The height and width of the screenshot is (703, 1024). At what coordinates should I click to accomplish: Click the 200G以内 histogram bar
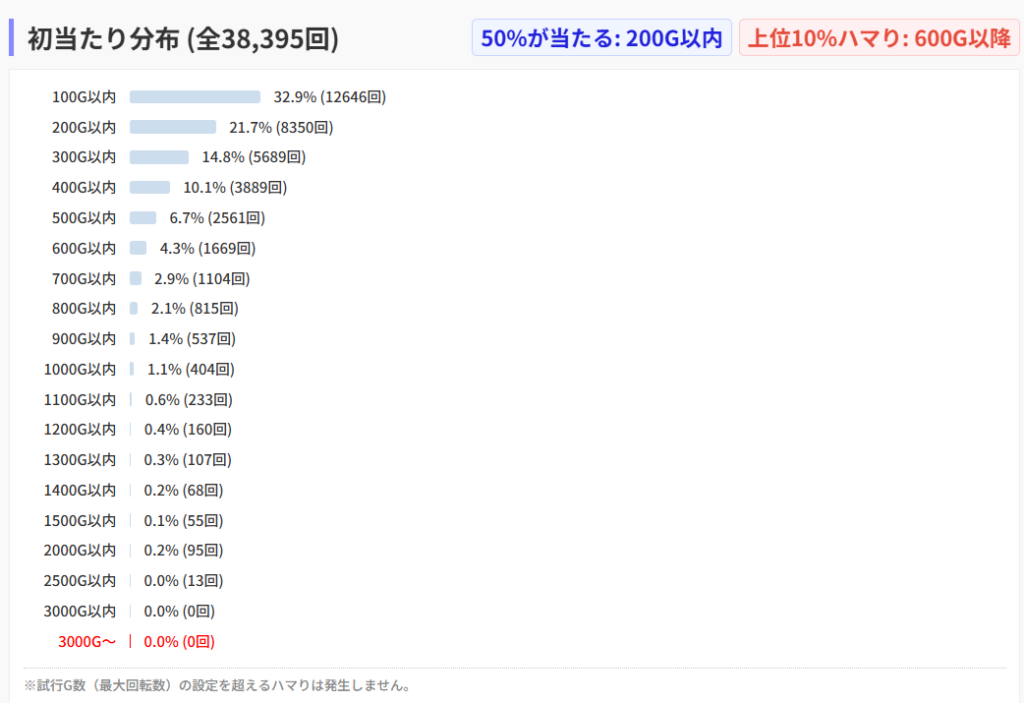pos(173,127)
